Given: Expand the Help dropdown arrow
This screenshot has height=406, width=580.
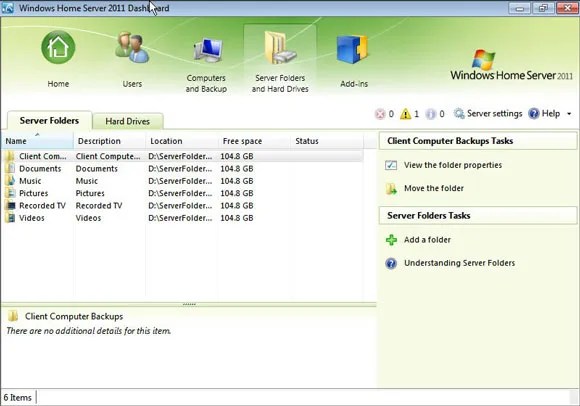Looking at the screenshot, I should coord(569,114).
